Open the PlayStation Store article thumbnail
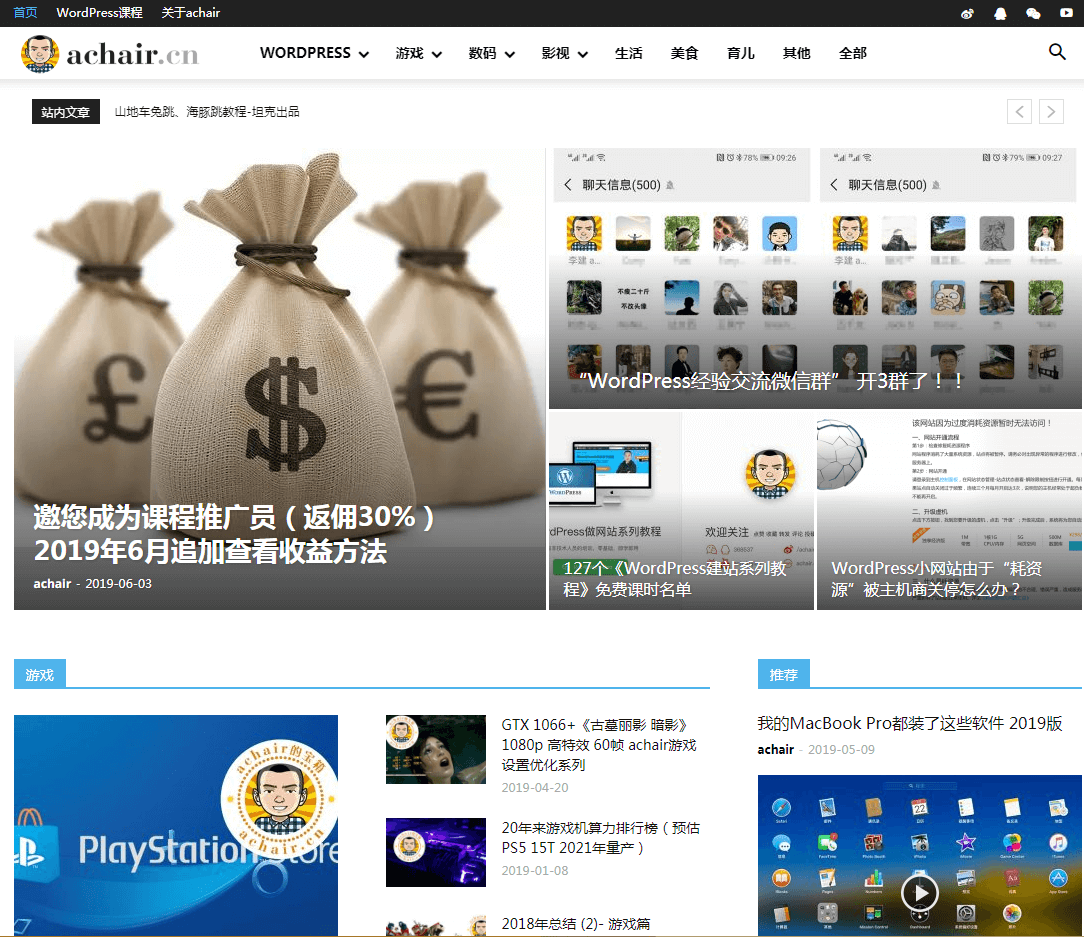Image resolution: width=1084 pixels, height=937 pixels. [176, 825]
